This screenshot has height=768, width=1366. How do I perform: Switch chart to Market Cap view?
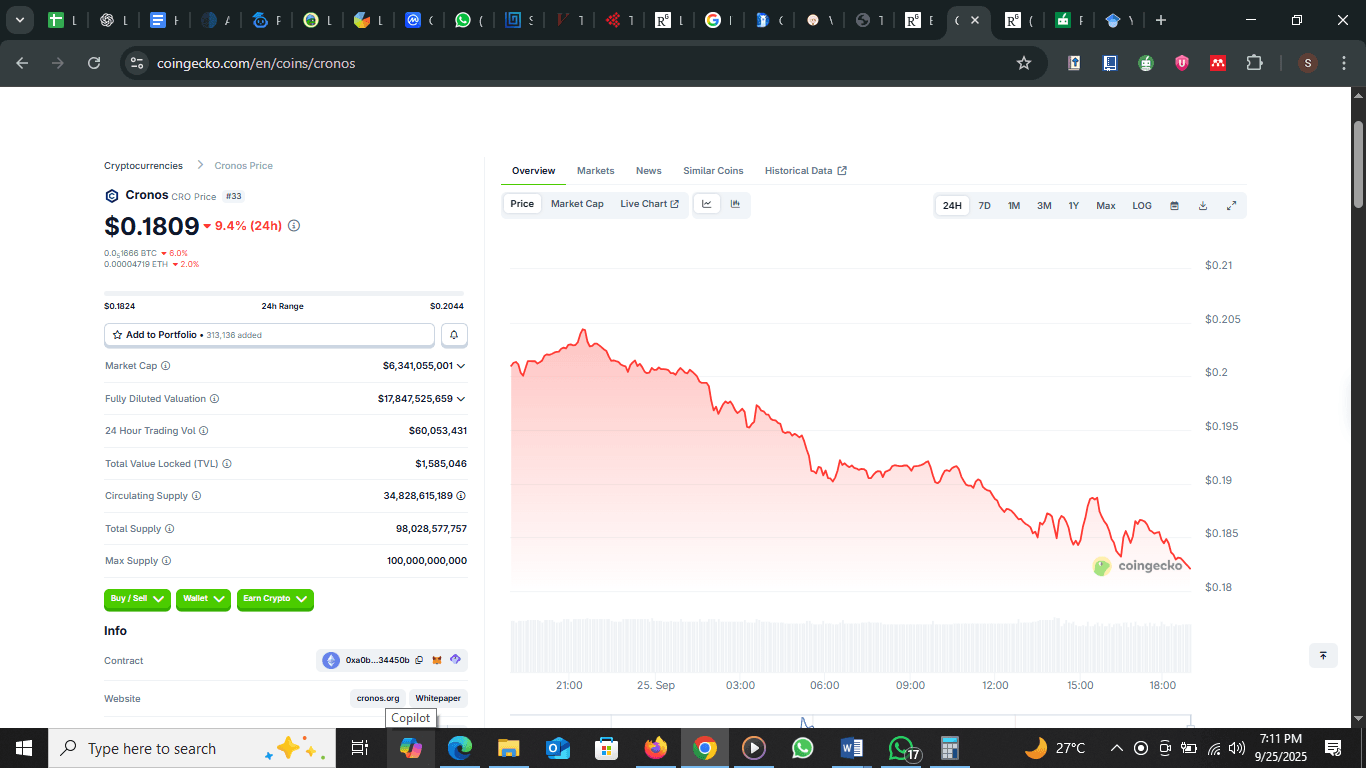tap(577, 204)
